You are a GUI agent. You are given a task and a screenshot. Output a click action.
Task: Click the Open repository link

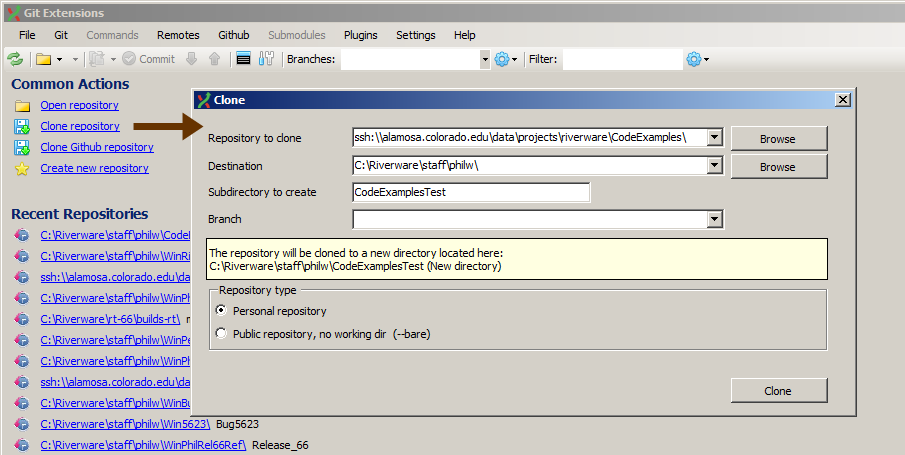pyautogui.click(x=80, y=105)
